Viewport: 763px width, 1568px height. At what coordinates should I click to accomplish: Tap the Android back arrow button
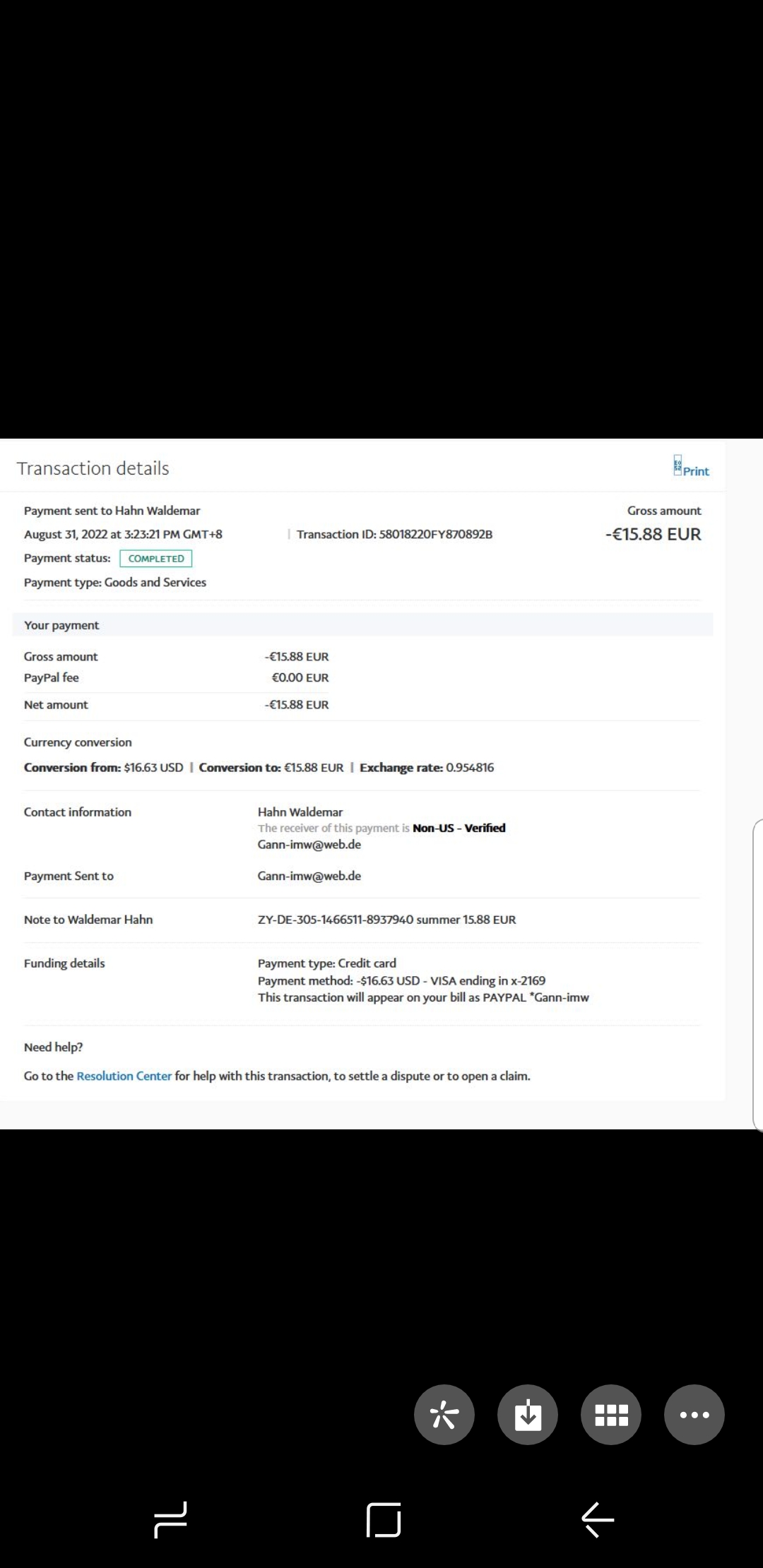click(x=598, y=1519)
